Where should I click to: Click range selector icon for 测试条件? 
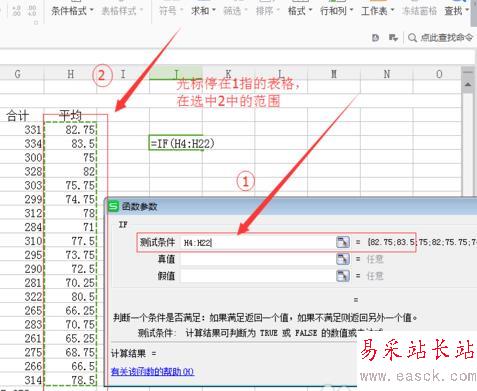coord(343,242)
